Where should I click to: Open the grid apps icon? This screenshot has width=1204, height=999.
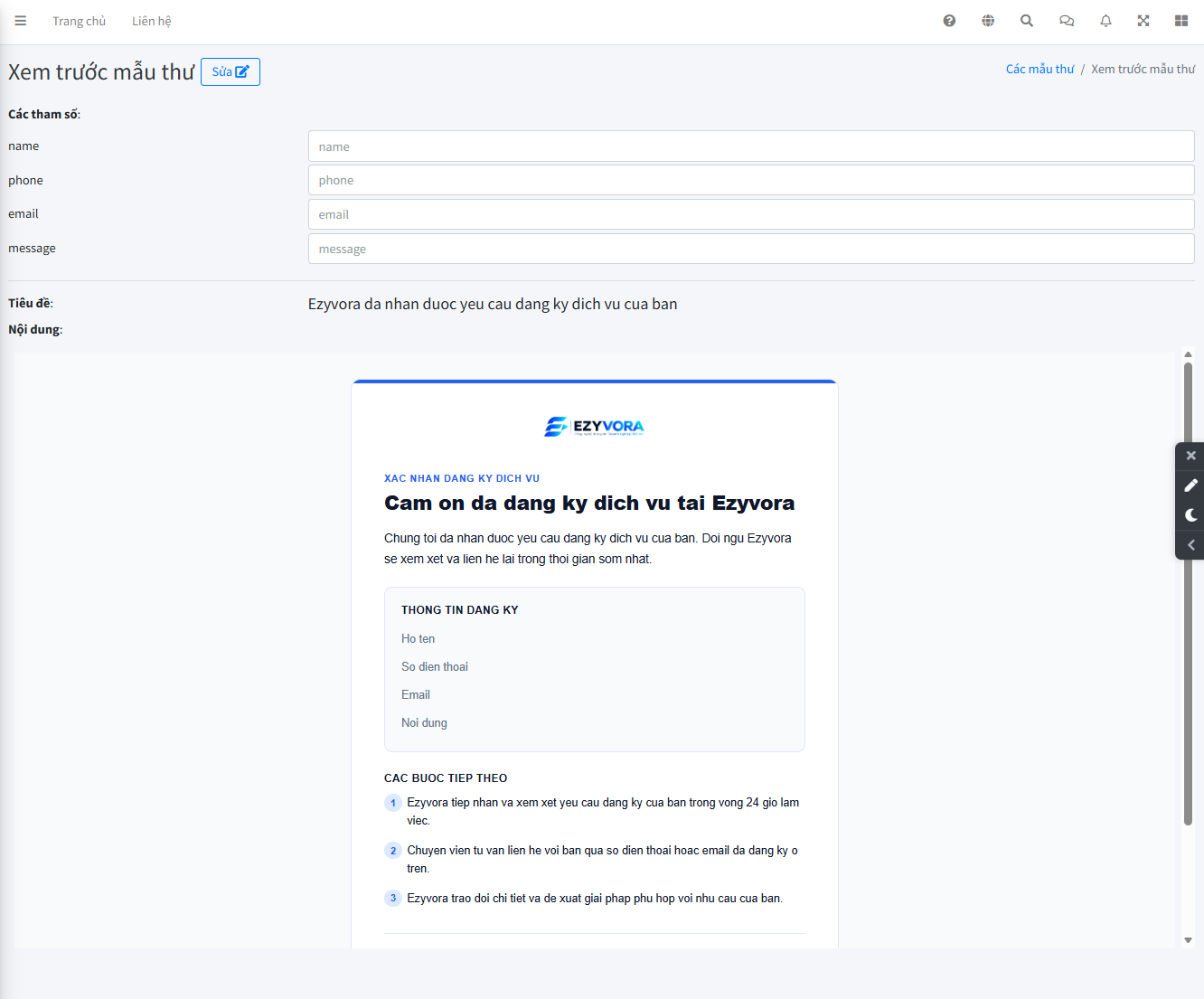(1181, 21)
